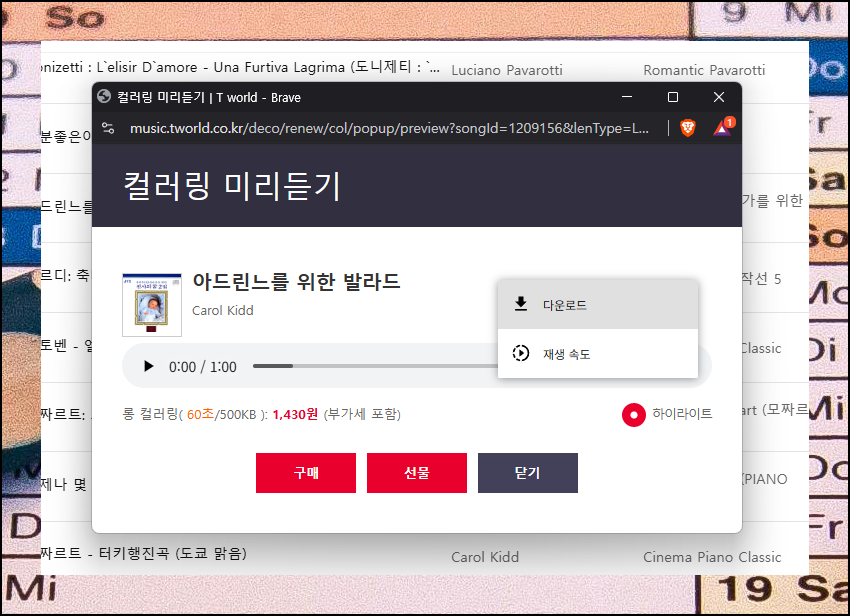Minimize the Brave popup window
850x616 pixels.
pos(627,97)
